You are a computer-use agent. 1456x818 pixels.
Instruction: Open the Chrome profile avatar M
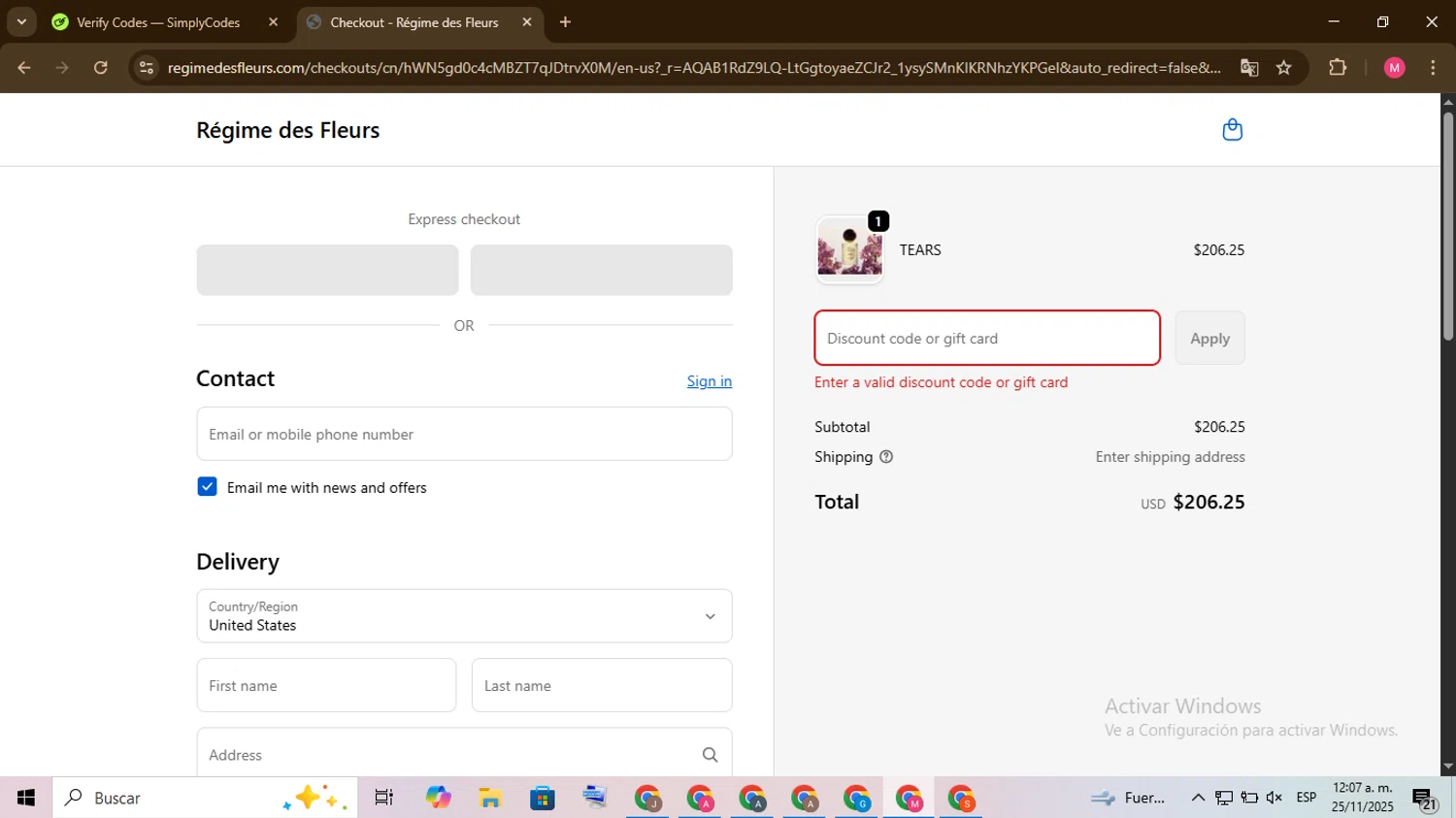point(1395,68)
